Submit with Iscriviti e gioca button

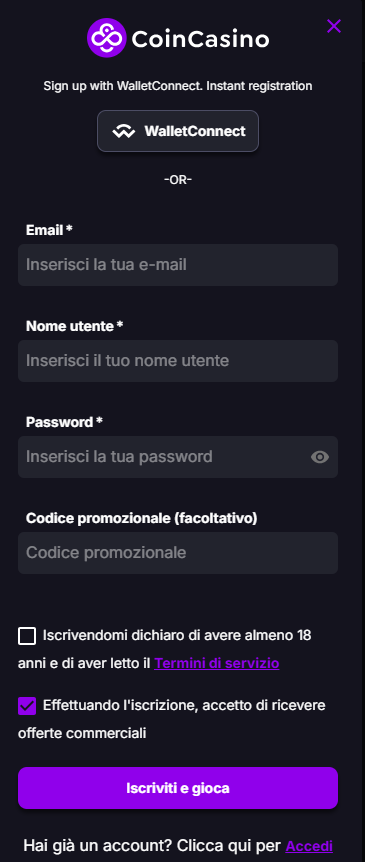178,788
